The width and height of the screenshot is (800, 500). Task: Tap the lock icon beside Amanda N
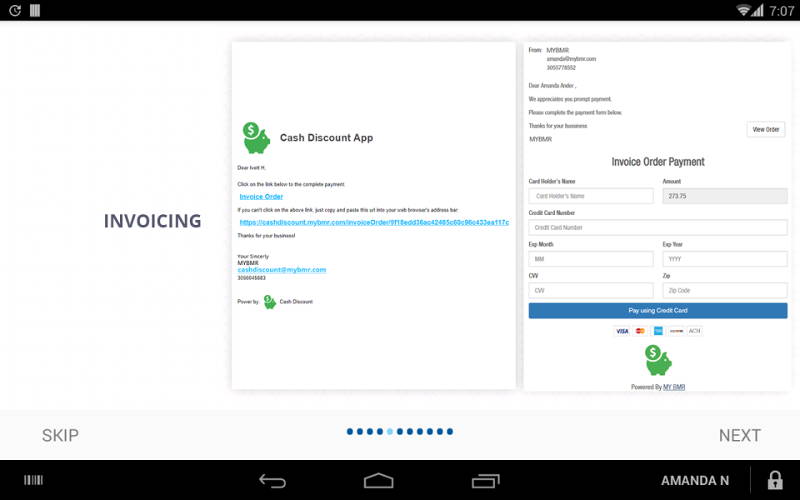coord(775,480)
